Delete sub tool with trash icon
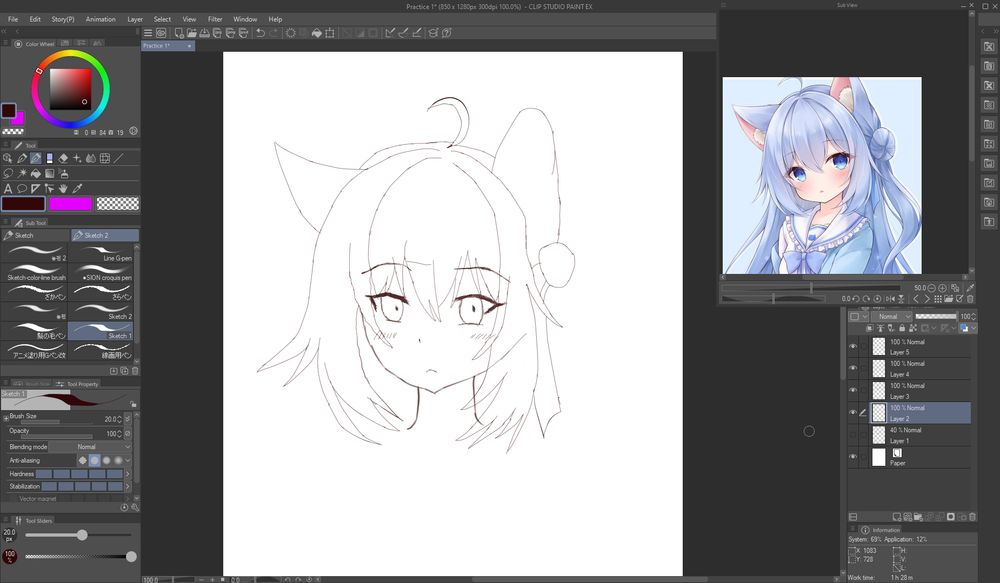This screenshot has width=1000, height=583. coord(135,371)
